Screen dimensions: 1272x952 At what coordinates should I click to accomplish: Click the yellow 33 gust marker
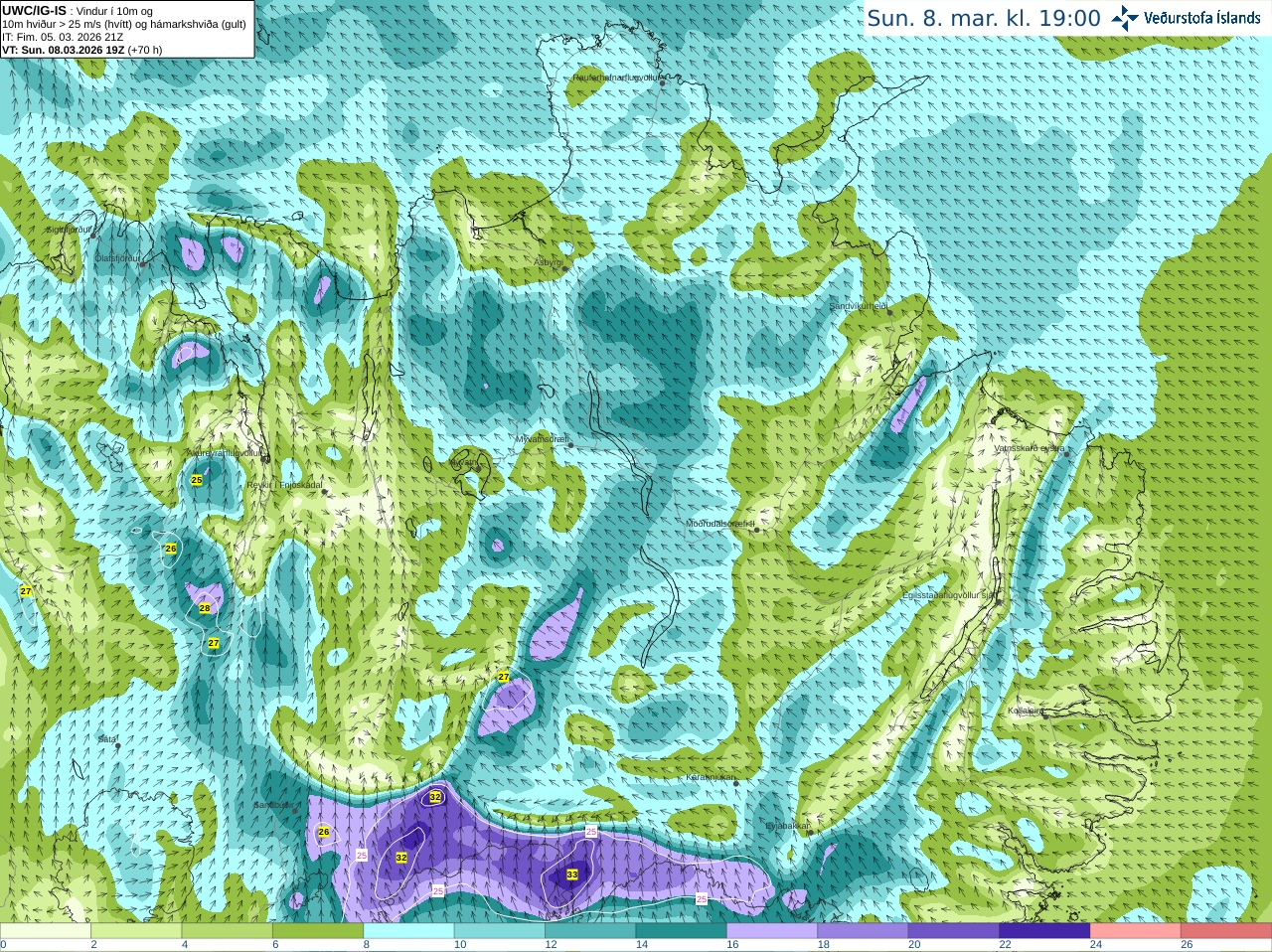(x=572, y=874)
